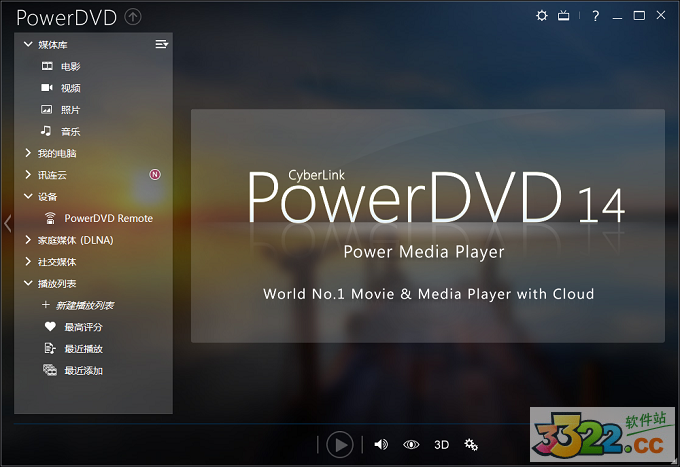Click the music note icon
The height and width of the screenshot is (467, 680).
[x=46, y=131]
